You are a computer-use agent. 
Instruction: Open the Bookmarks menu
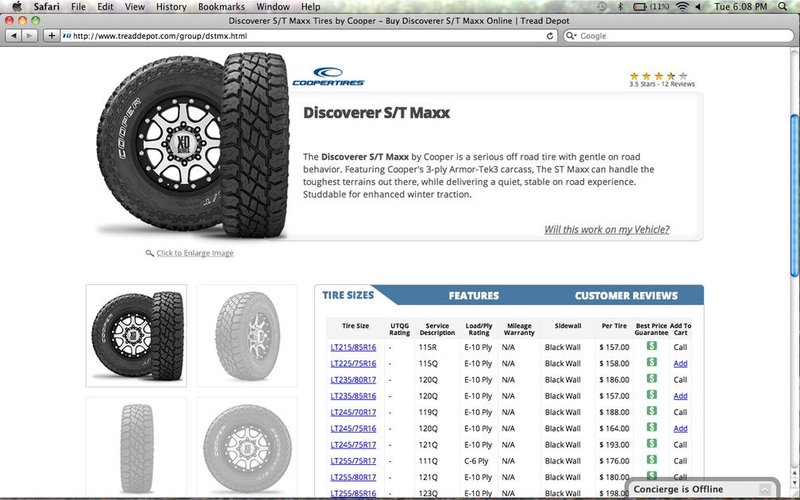tap(221, 7)
